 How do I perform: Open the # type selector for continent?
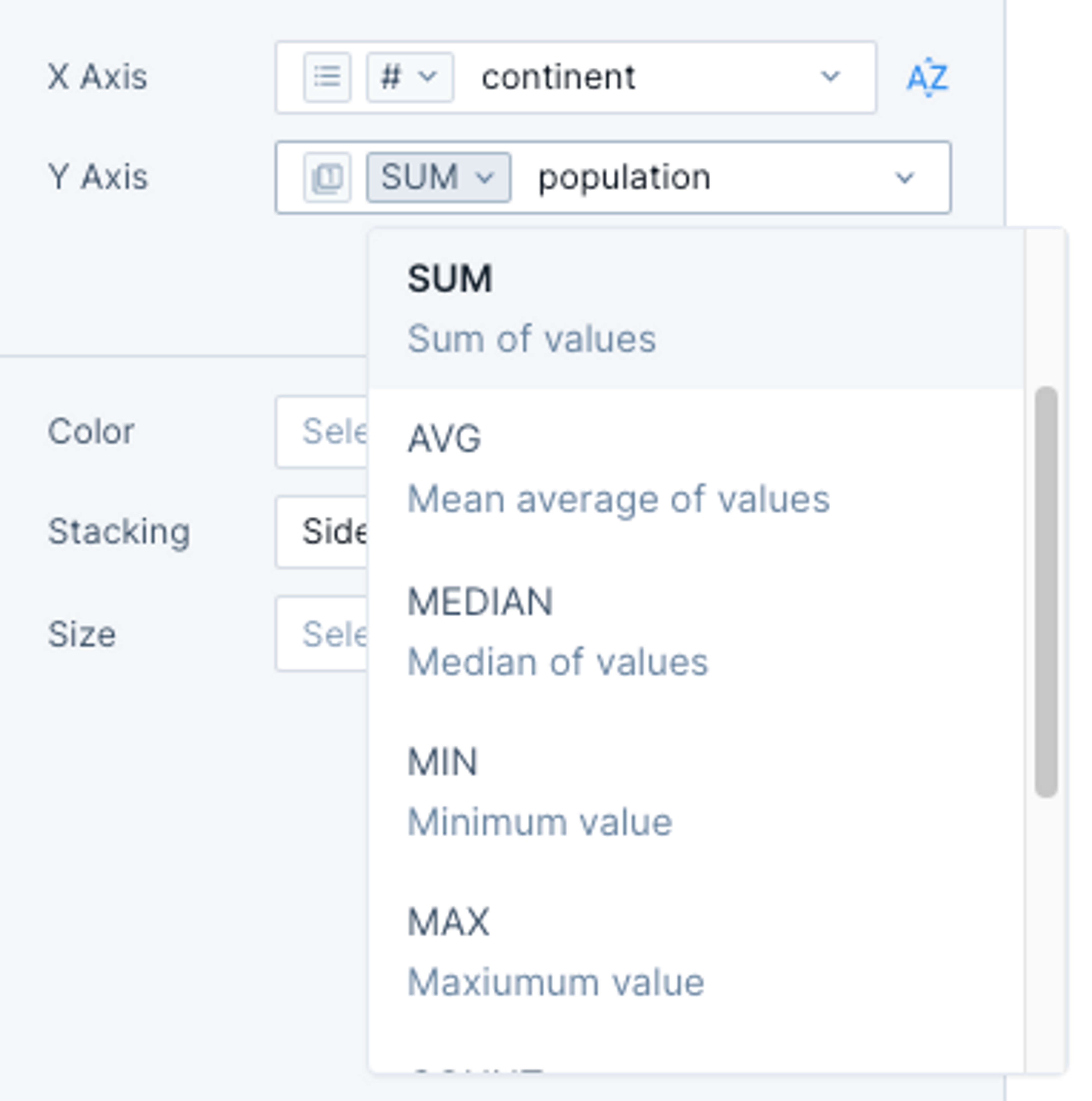tap(410, 77)
